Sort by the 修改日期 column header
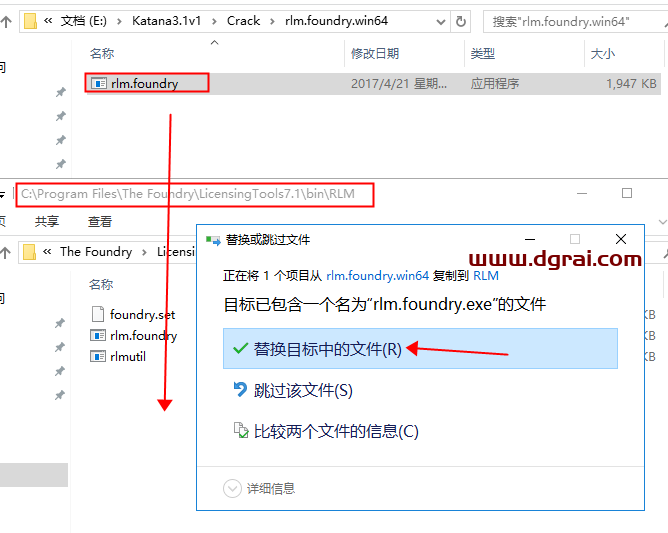The image size is (668, 533). pos(375,54)
